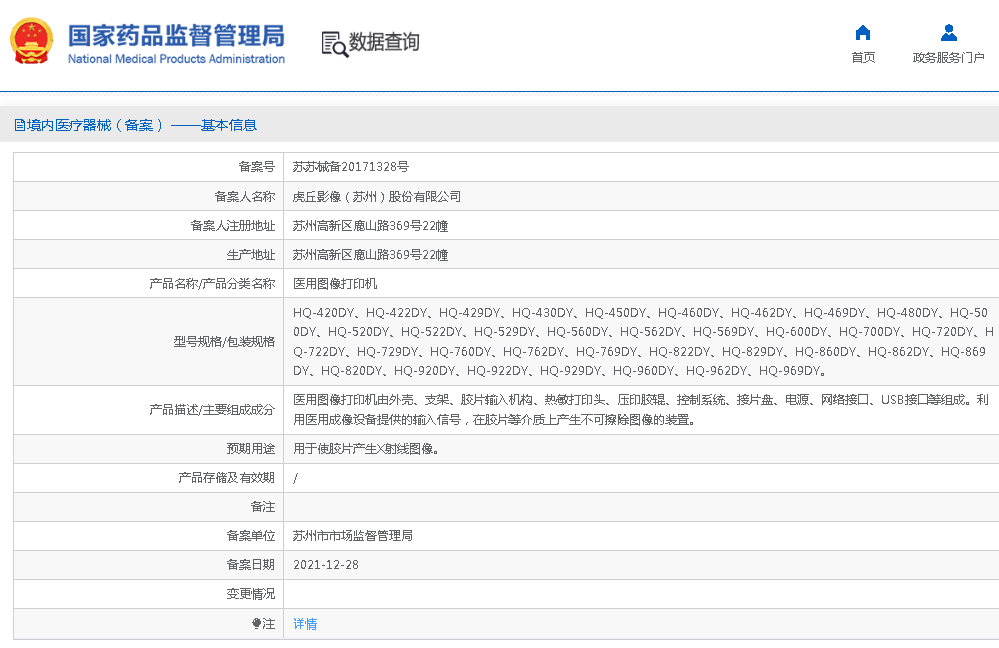Click the intended use text 用于使胶片产生X射线图像
The width and height of the screenshot is (999, 648).
[365, 449]
